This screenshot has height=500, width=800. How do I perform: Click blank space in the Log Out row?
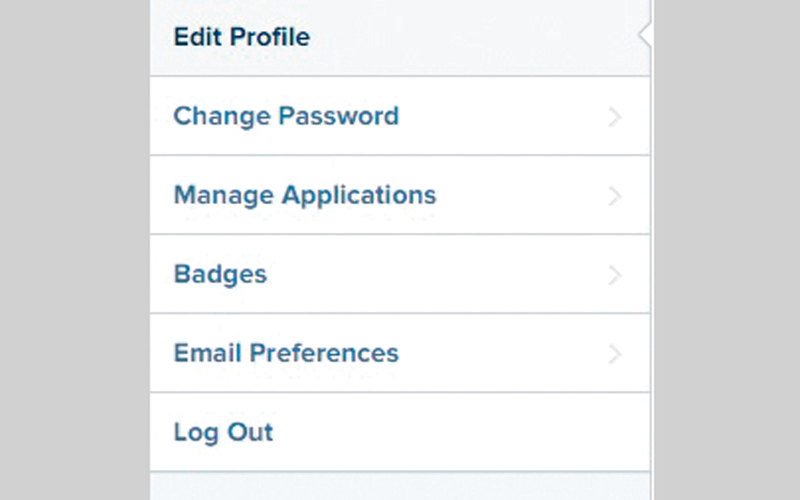pyautogui.click(x=450, y=432)
